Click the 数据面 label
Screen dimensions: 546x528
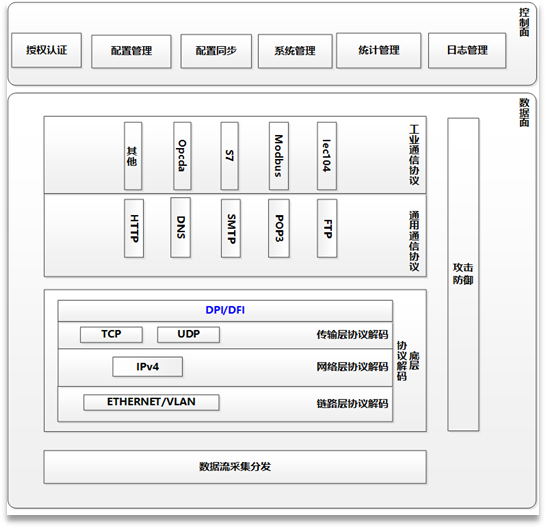click(x=524, y=112)
